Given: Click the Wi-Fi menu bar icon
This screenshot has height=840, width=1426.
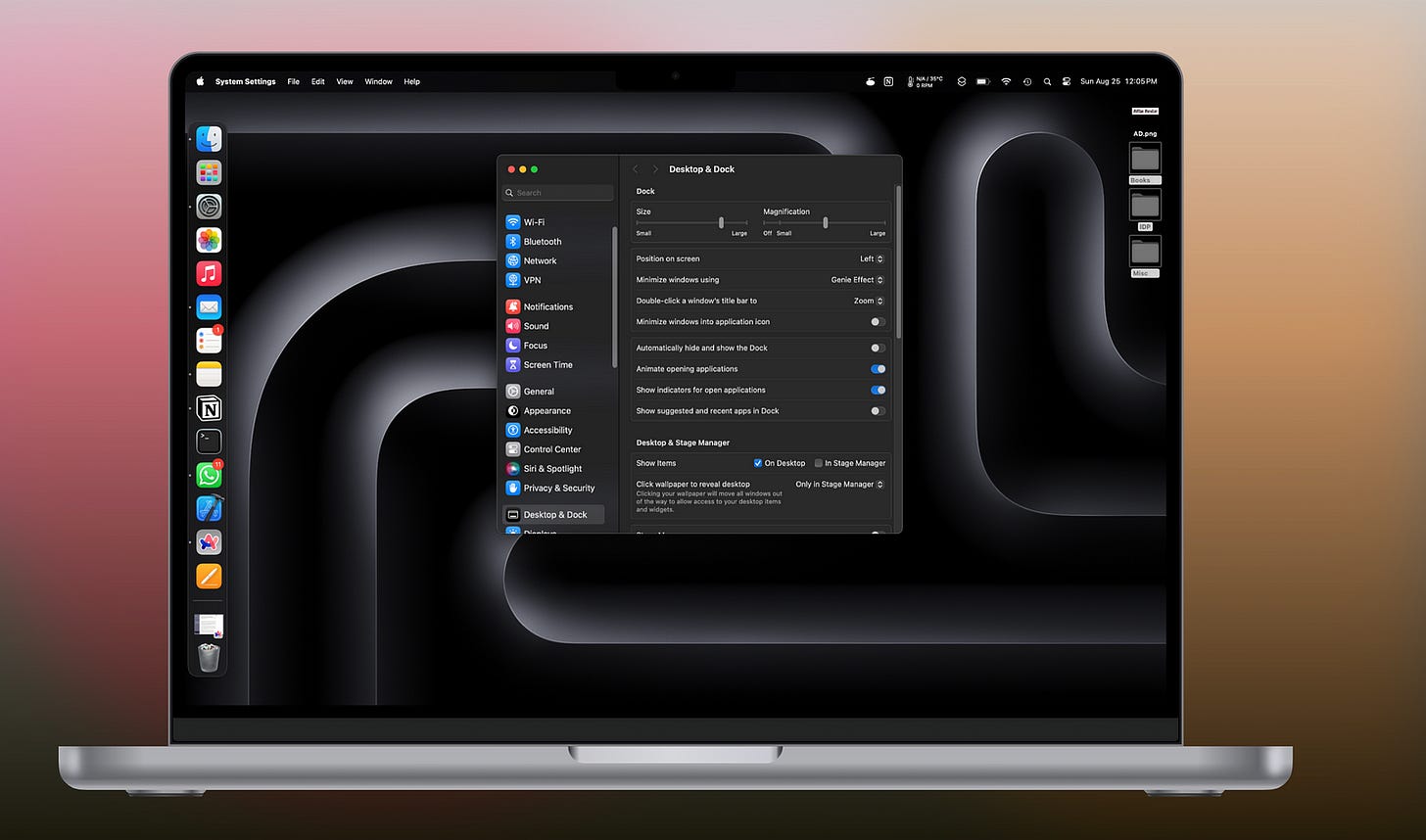Looking at the screenshot, I should 1006,82.
